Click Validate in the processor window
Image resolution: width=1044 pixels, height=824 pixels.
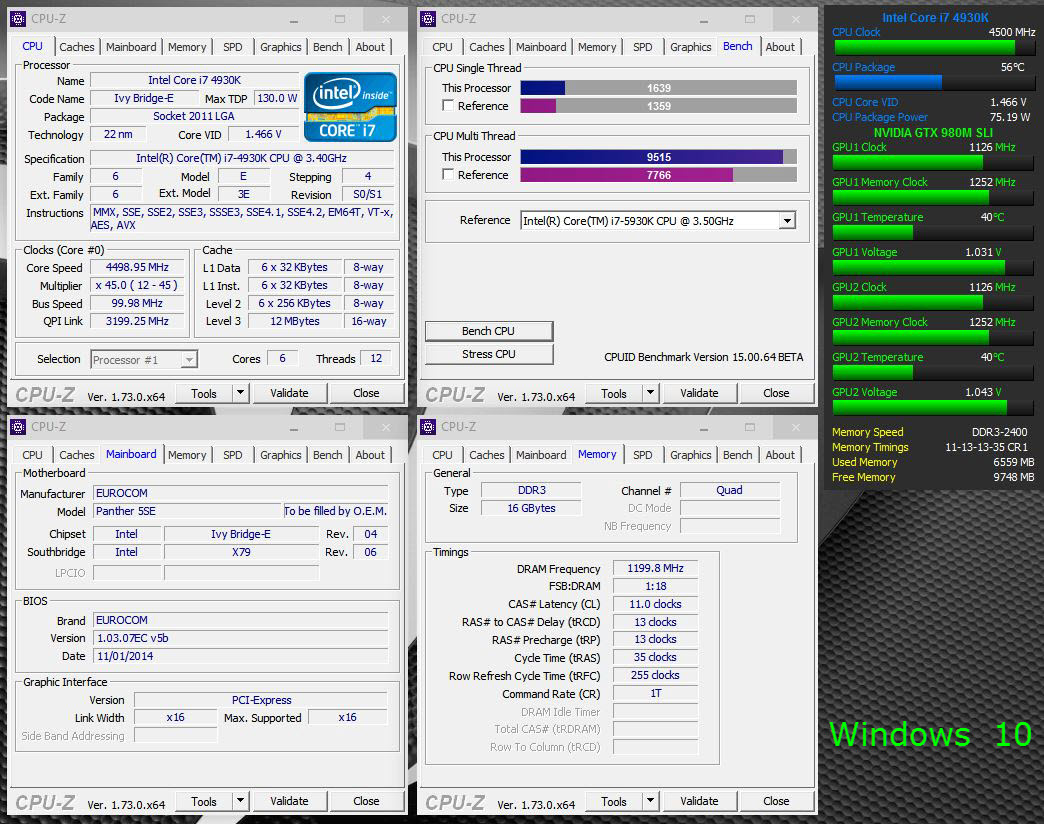pyautogui.click(x=289, y=393)
